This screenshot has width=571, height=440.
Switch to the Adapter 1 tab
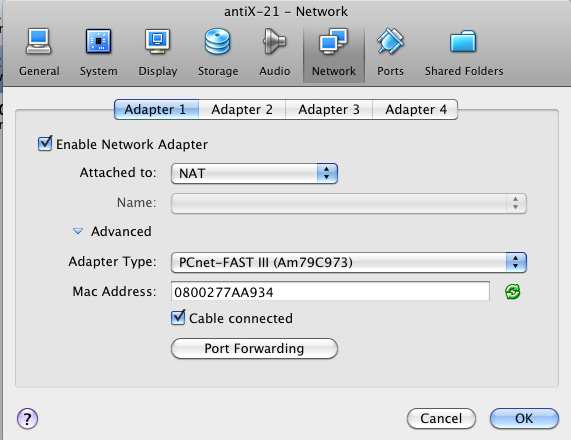(x=156, y=109)
